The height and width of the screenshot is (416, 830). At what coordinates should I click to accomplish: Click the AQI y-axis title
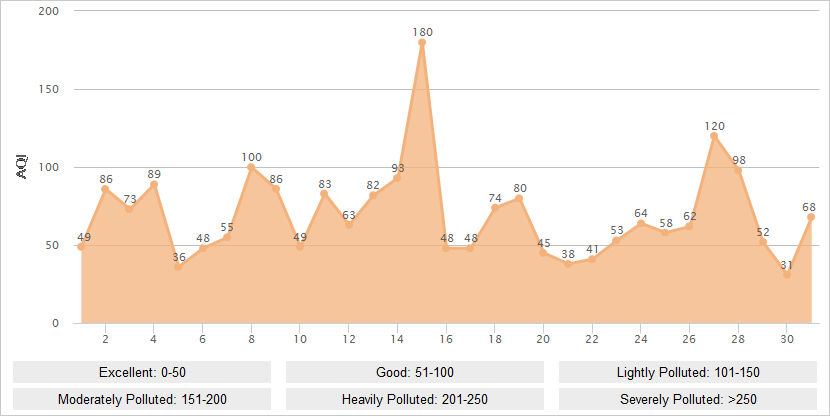tap(22, 167)
